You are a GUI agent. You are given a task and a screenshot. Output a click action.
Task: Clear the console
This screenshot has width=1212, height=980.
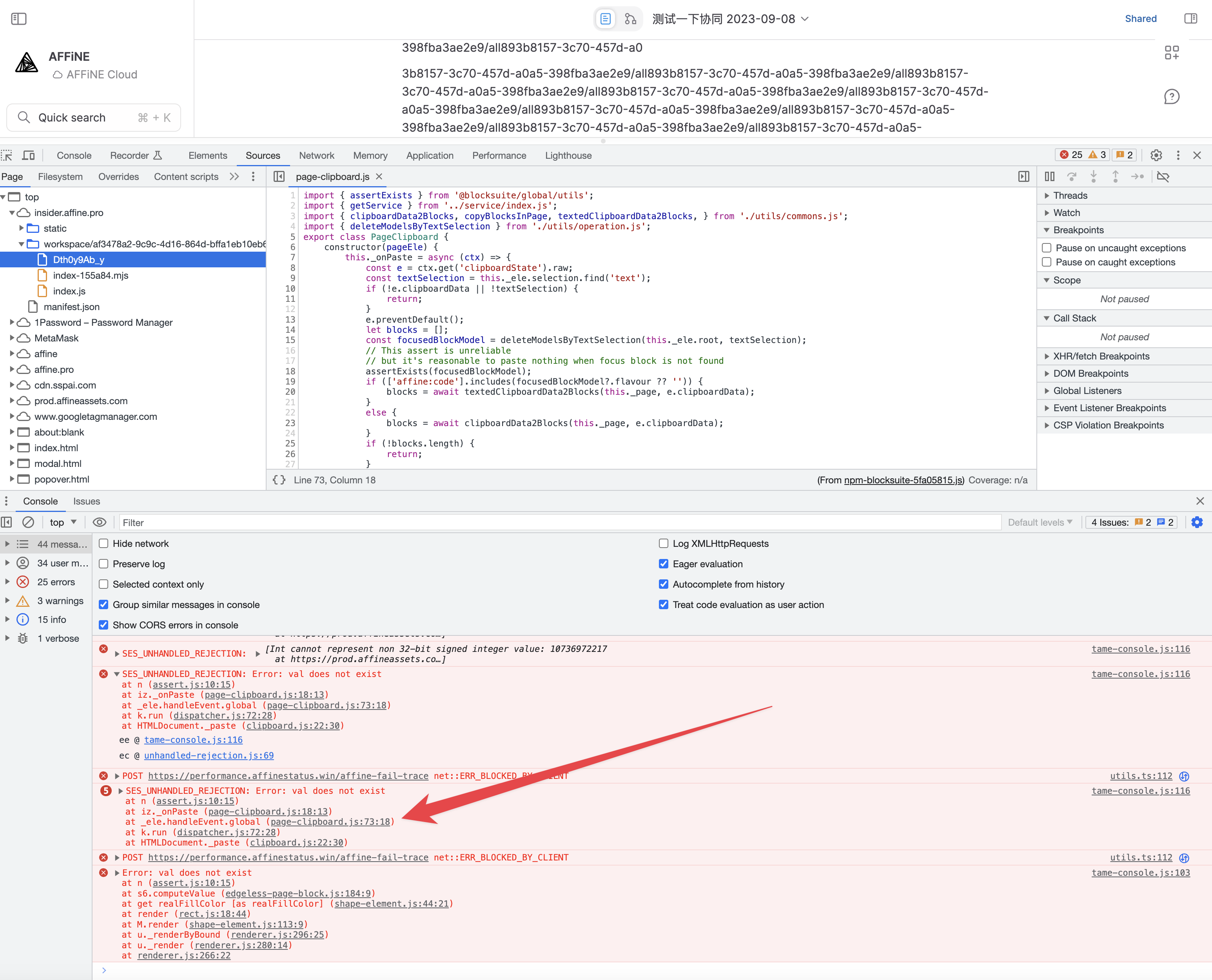coord(29,522)
